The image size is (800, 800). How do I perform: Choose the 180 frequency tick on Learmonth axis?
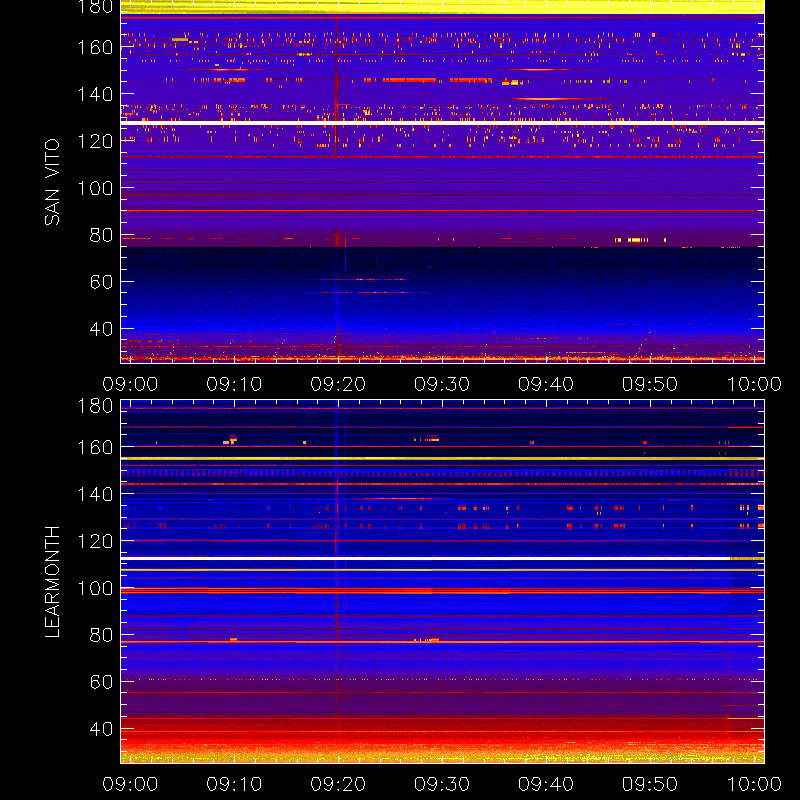95,406
